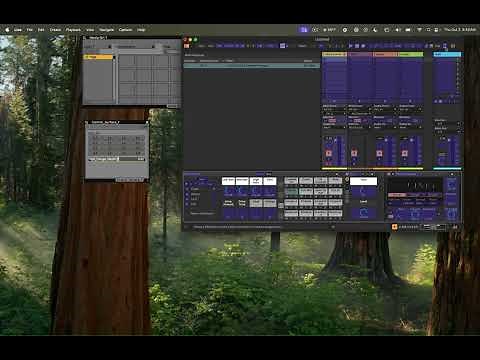Open Spotlight search in menu bar
480x360 pixels.
pos(428,30)
